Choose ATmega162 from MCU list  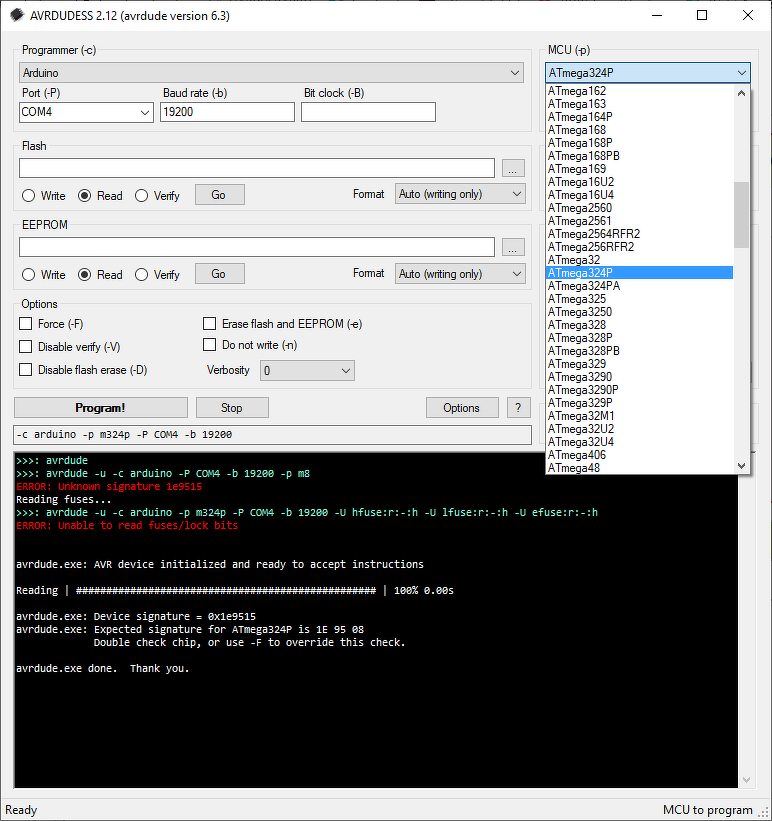pos(639,91)
